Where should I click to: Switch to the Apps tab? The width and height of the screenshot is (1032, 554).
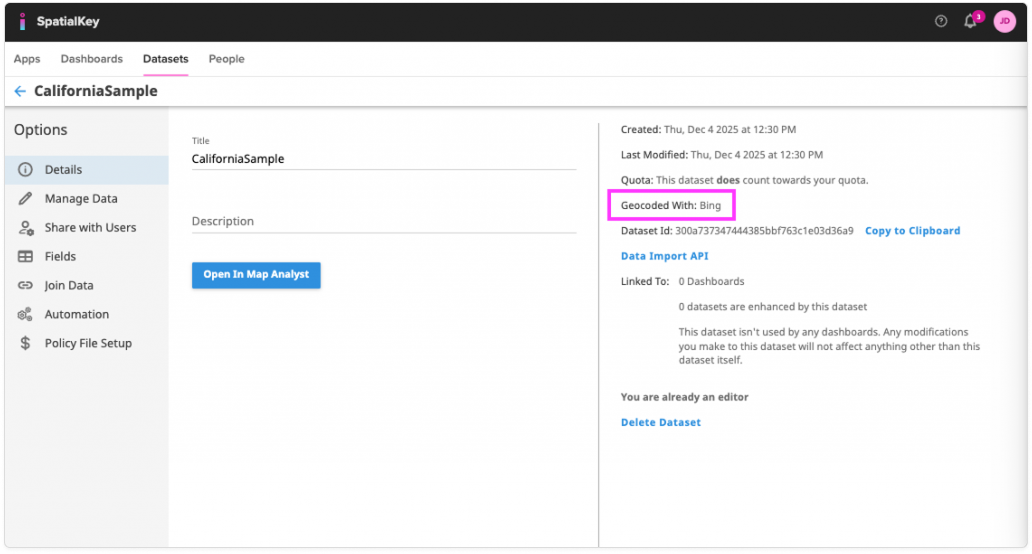click(27, 59)
